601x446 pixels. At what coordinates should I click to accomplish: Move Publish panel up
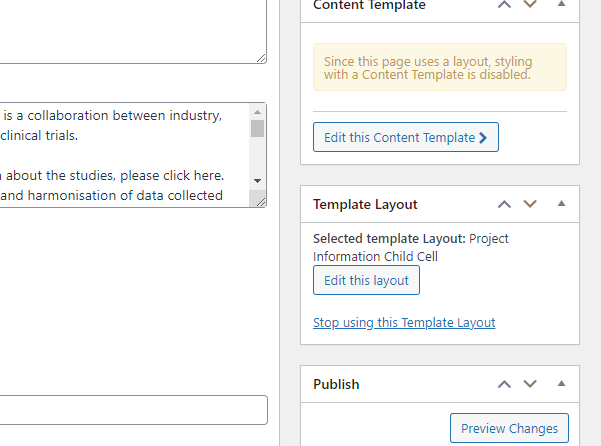[x=504, y=384]
